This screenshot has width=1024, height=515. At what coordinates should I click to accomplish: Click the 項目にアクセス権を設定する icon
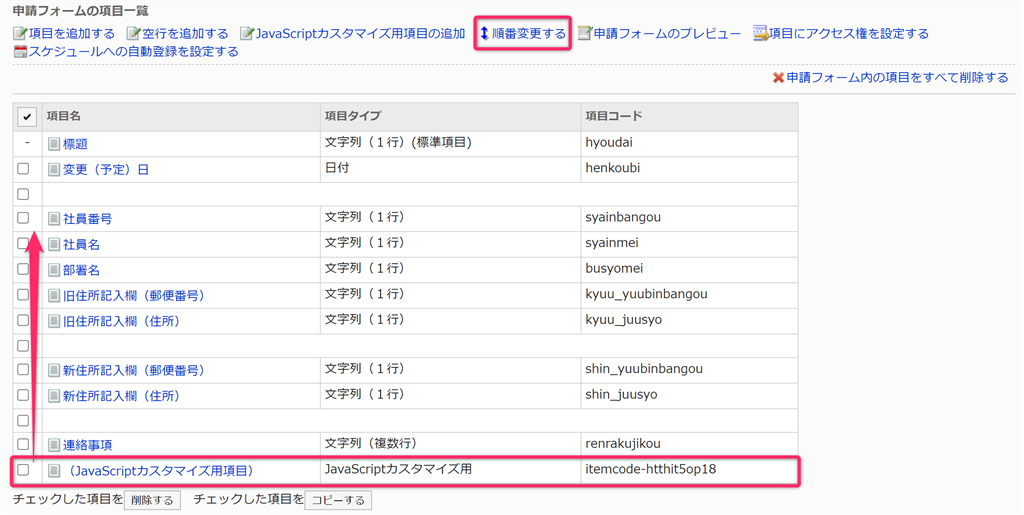[760, 33]
